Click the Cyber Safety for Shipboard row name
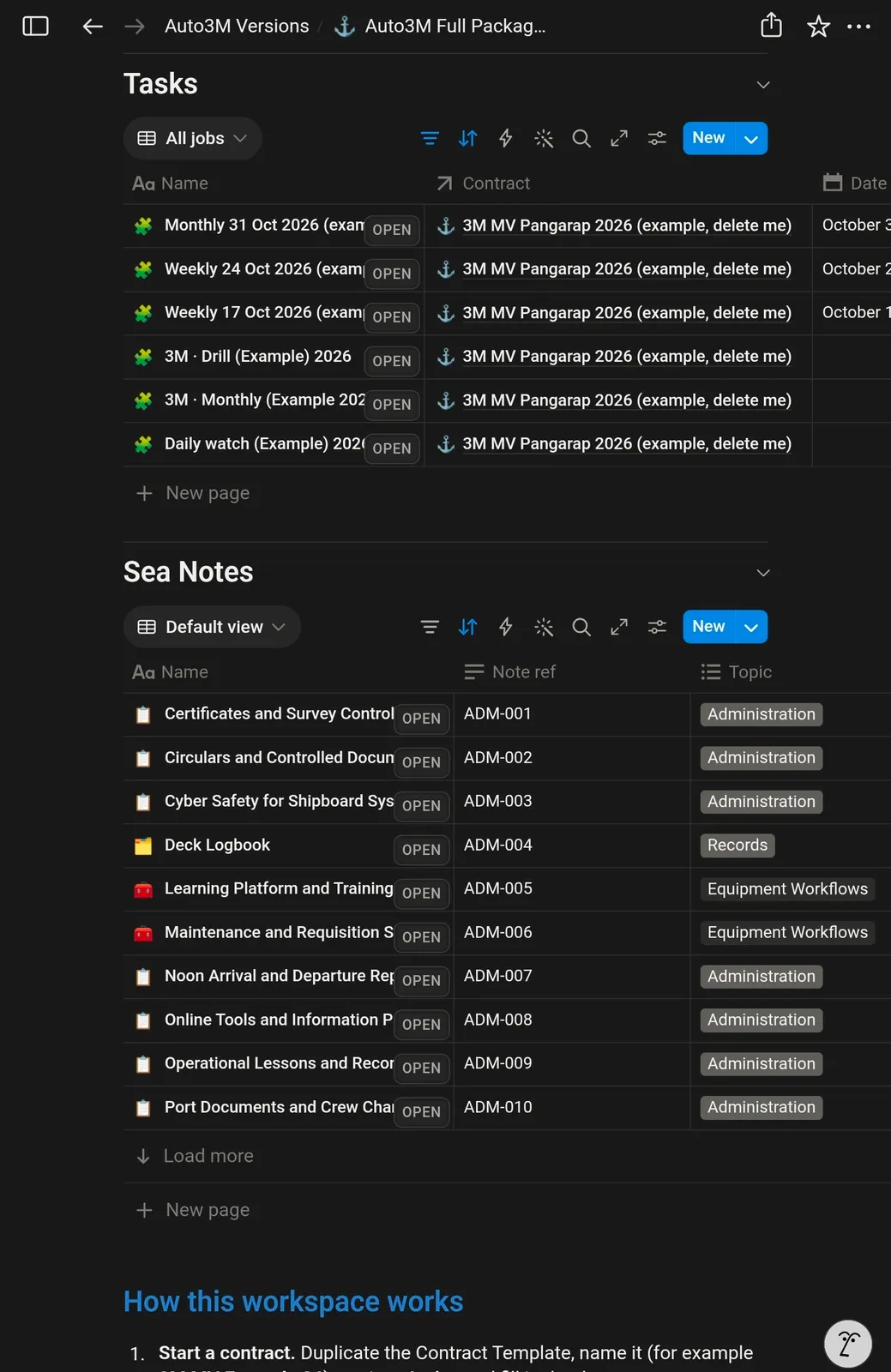 (x=279, y=802)
